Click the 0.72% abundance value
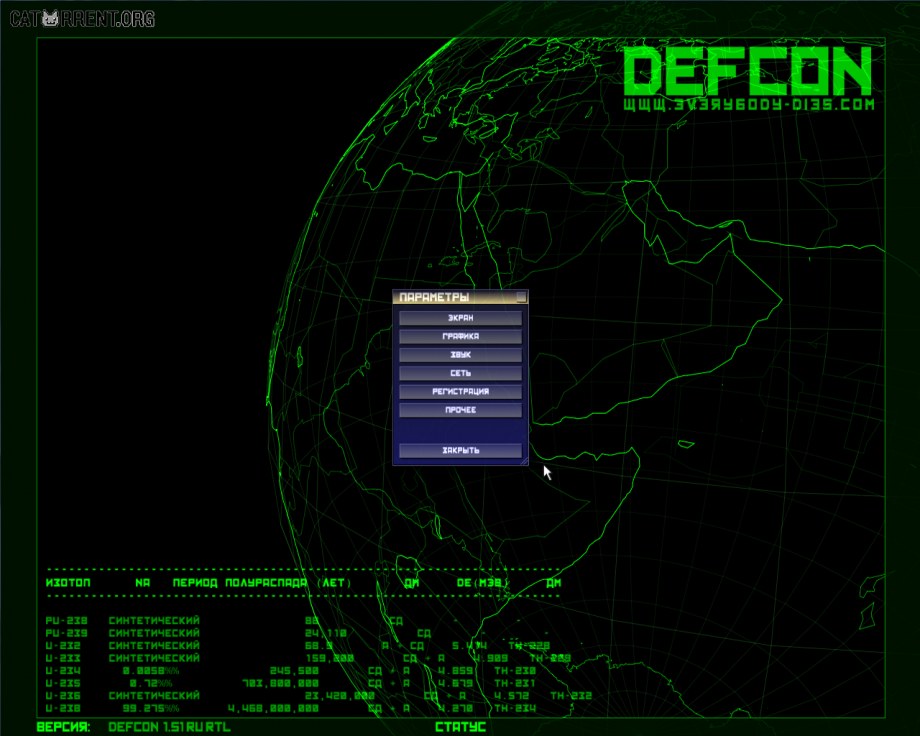The image size is (920, 736). click(151, 683)
